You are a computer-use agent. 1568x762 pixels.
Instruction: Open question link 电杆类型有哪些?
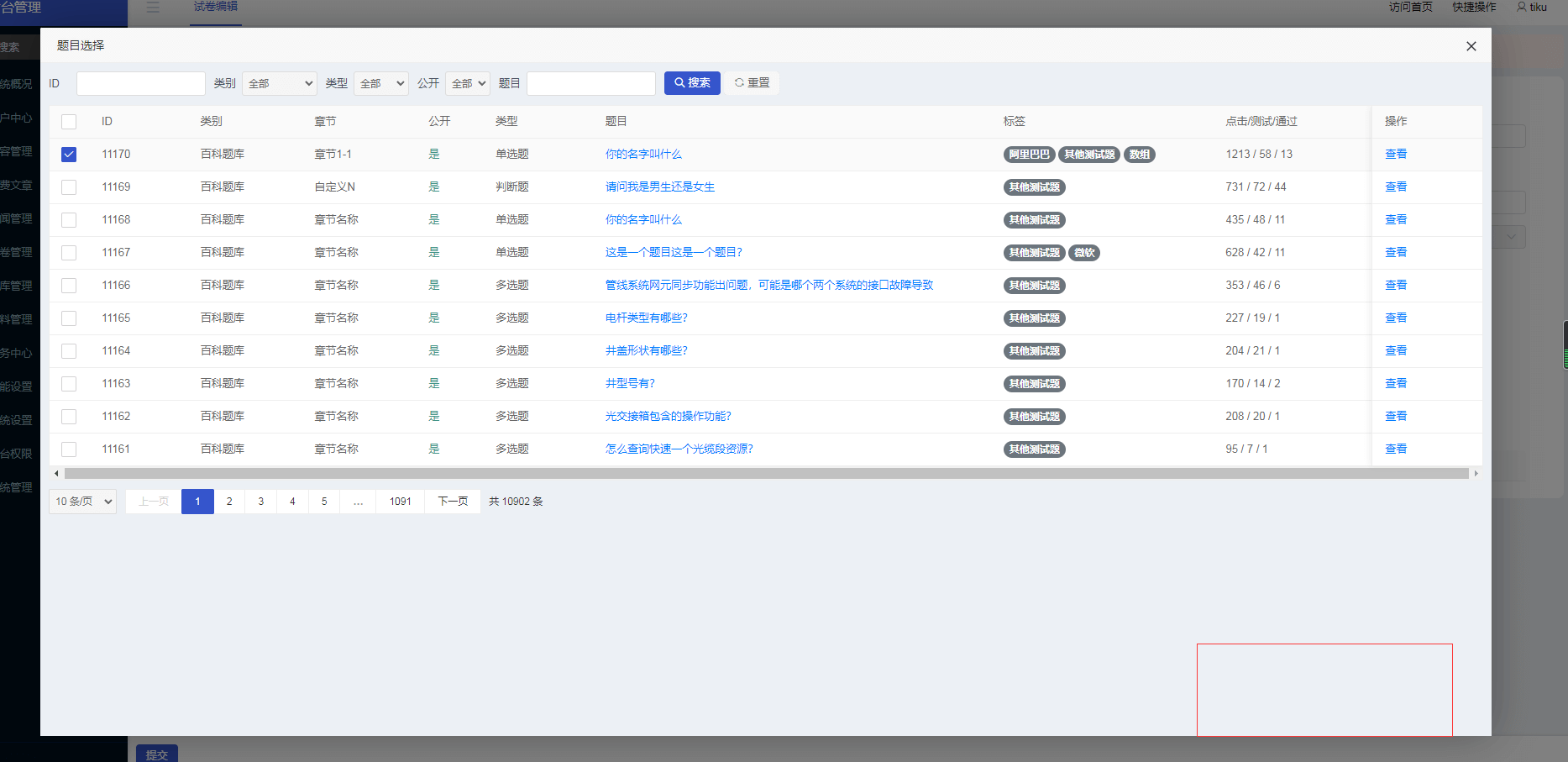pyautogui.click(x=647, y=318)
